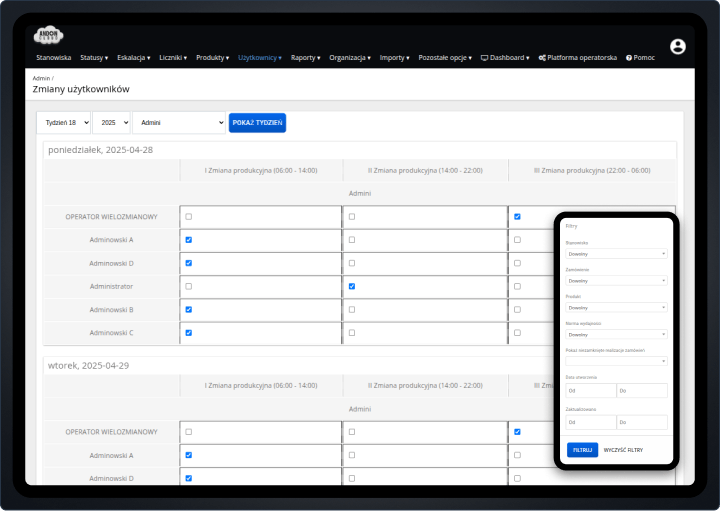Open the Użytkownicy menu
Image resolution: width=720 pixels, height=511 pixels.
pyautogui.click(x=261, y=58)
